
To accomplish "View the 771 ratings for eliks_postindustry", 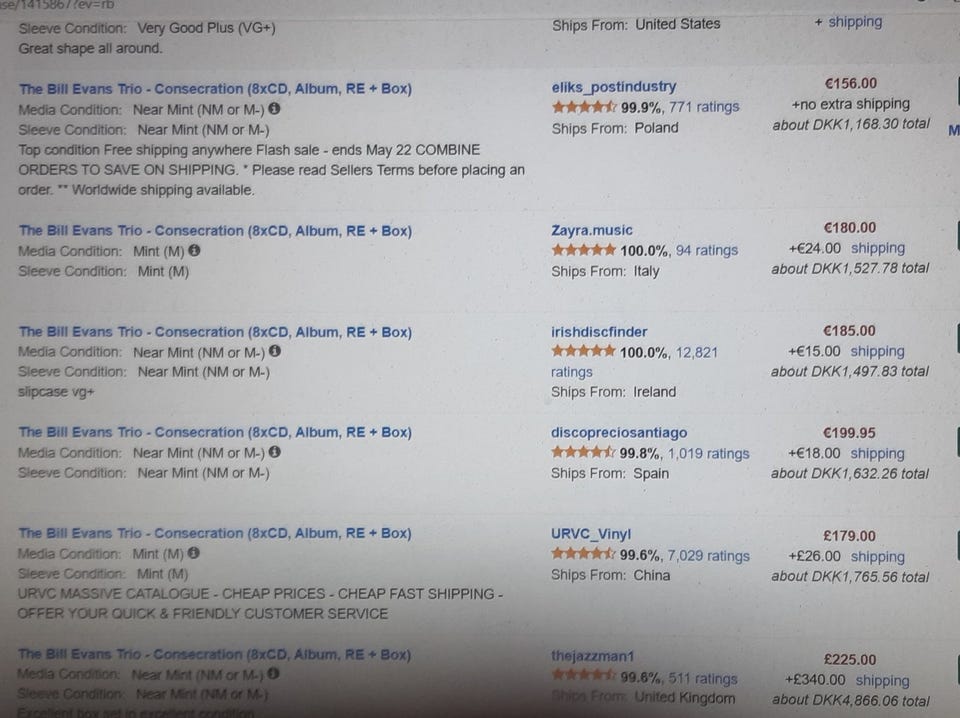I will click(704, 107).
